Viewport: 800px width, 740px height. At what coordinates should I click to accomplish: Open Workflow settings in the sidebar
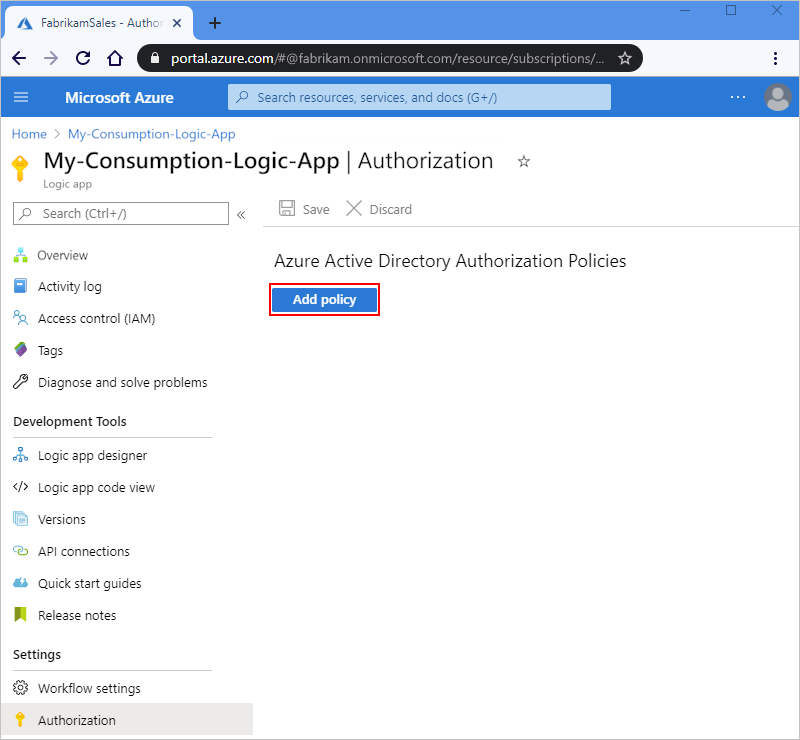click(89, 689)
